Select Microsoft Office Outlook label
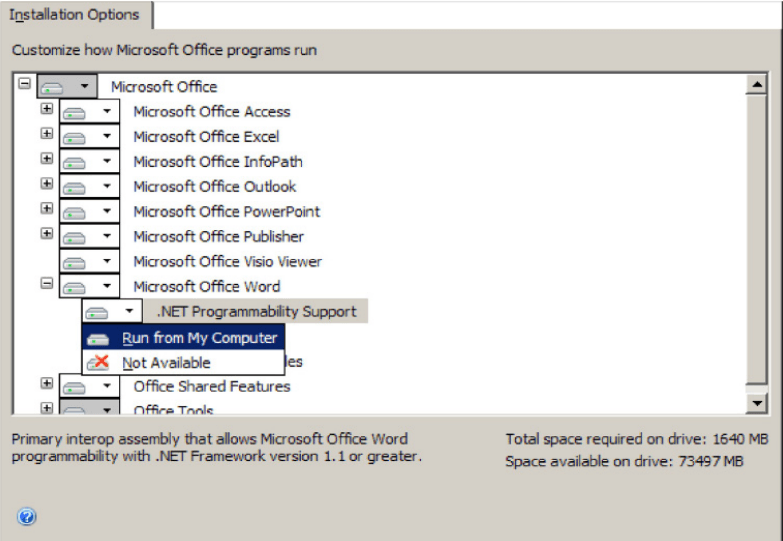The width and height of the screenshot is (783, 541). [215, 187]
